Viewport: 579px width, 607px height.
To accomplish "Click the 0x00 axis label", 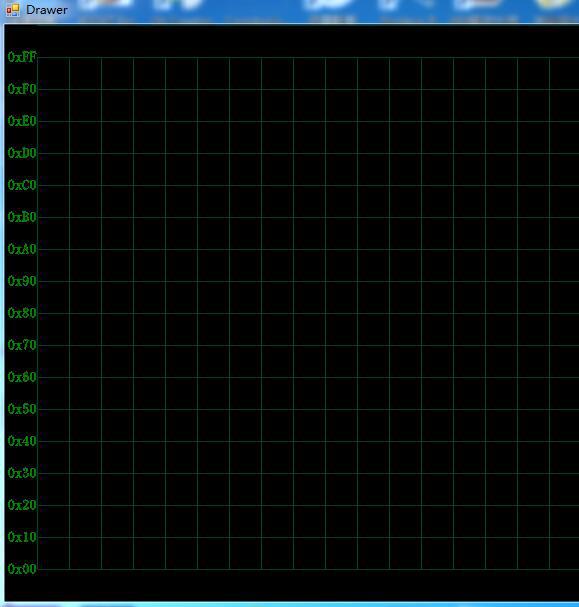I will click(x=22, y=569).
